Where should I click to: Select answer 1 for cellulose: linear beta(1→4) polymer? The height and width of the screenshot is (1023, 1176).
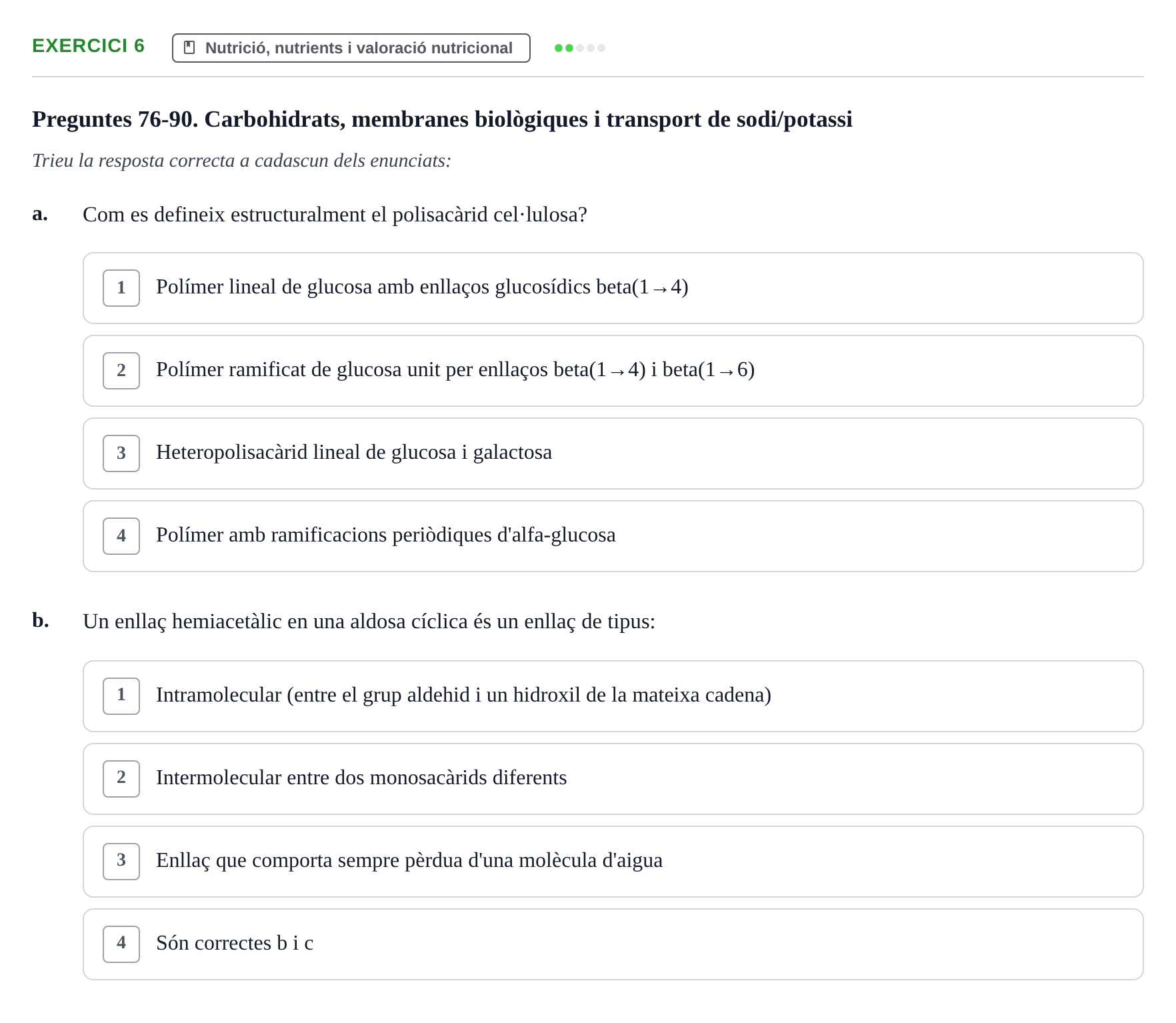(613, 288)
